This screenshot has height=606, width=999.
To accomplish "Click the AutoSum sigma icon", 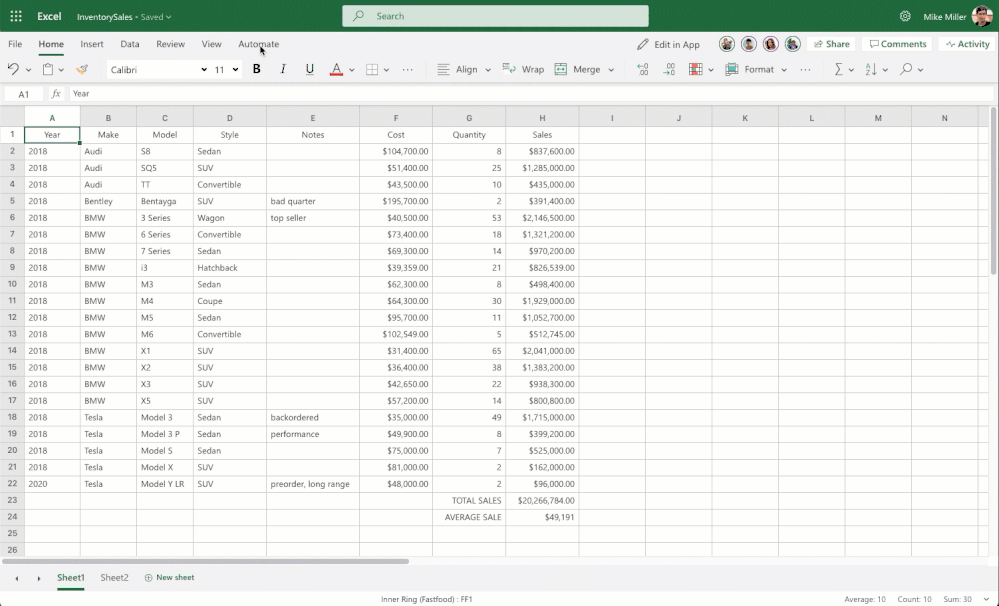I will 838,70.
